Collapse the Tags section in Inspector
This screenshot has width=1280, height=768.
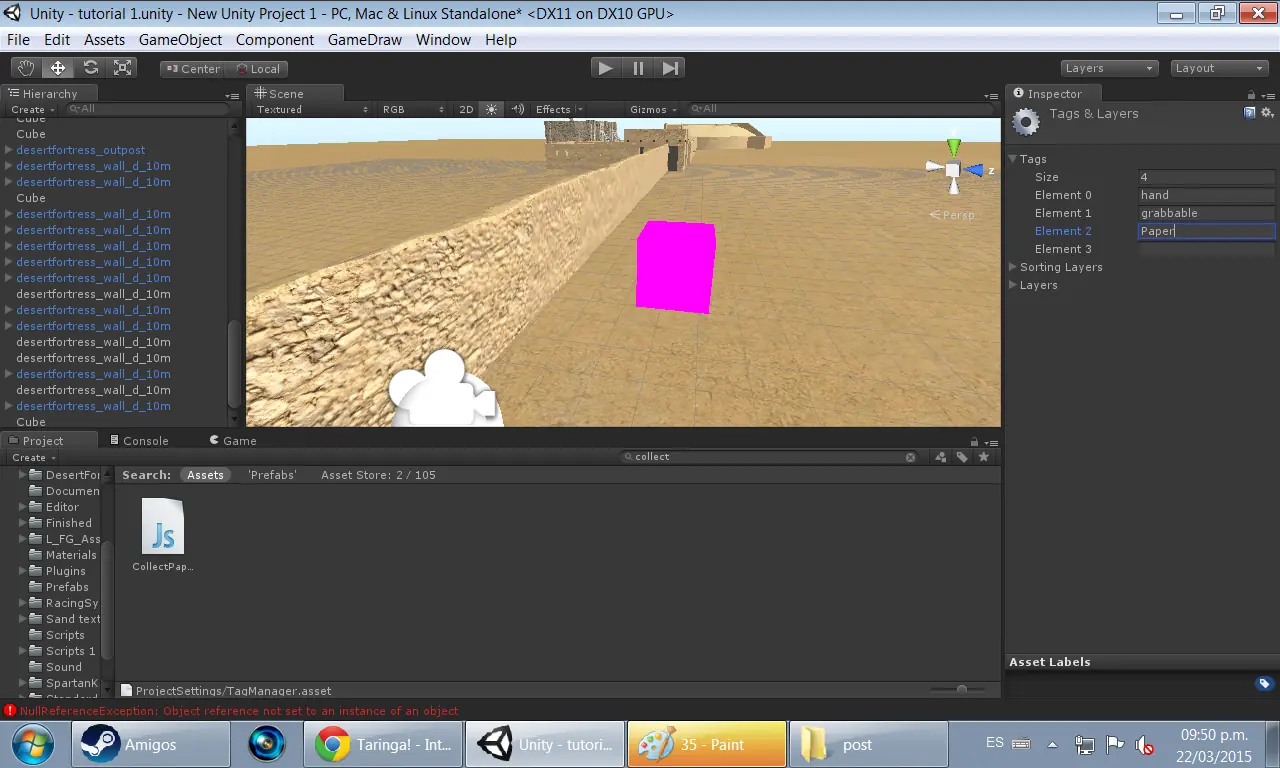point(1012,159)
